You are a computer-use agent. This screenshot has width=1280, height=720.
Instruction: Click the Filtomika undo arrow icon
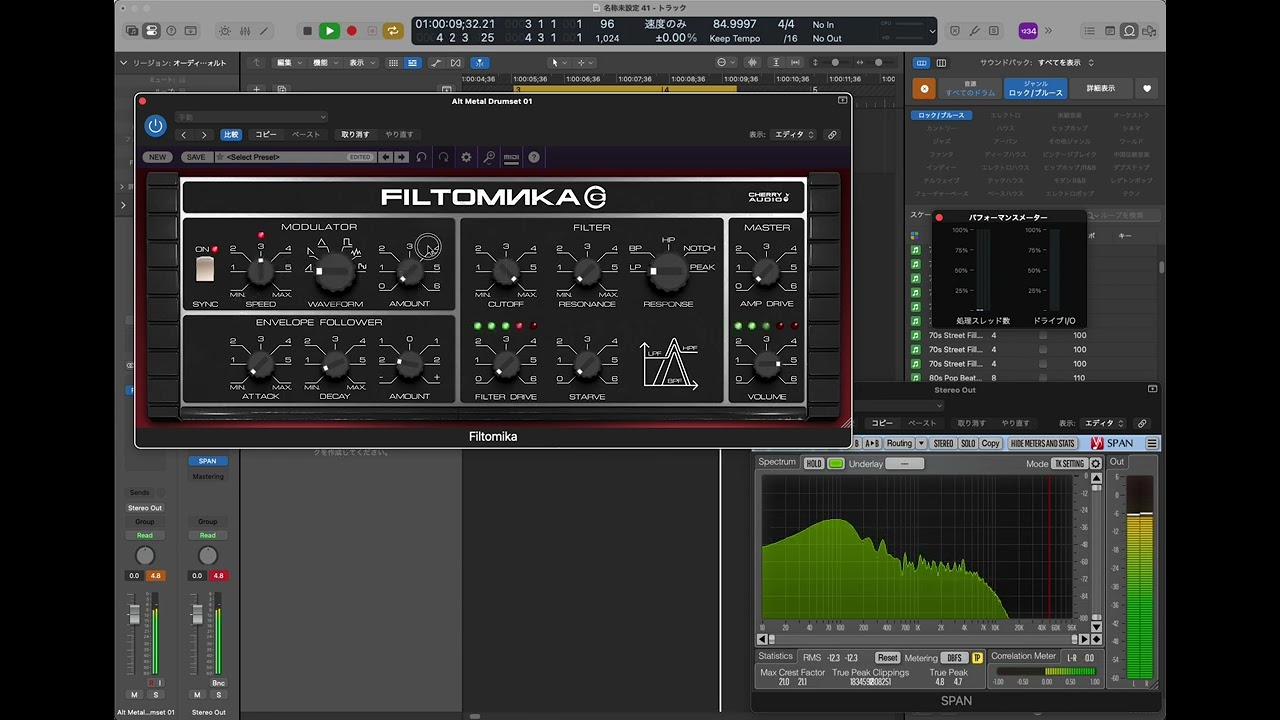point(422,157)
